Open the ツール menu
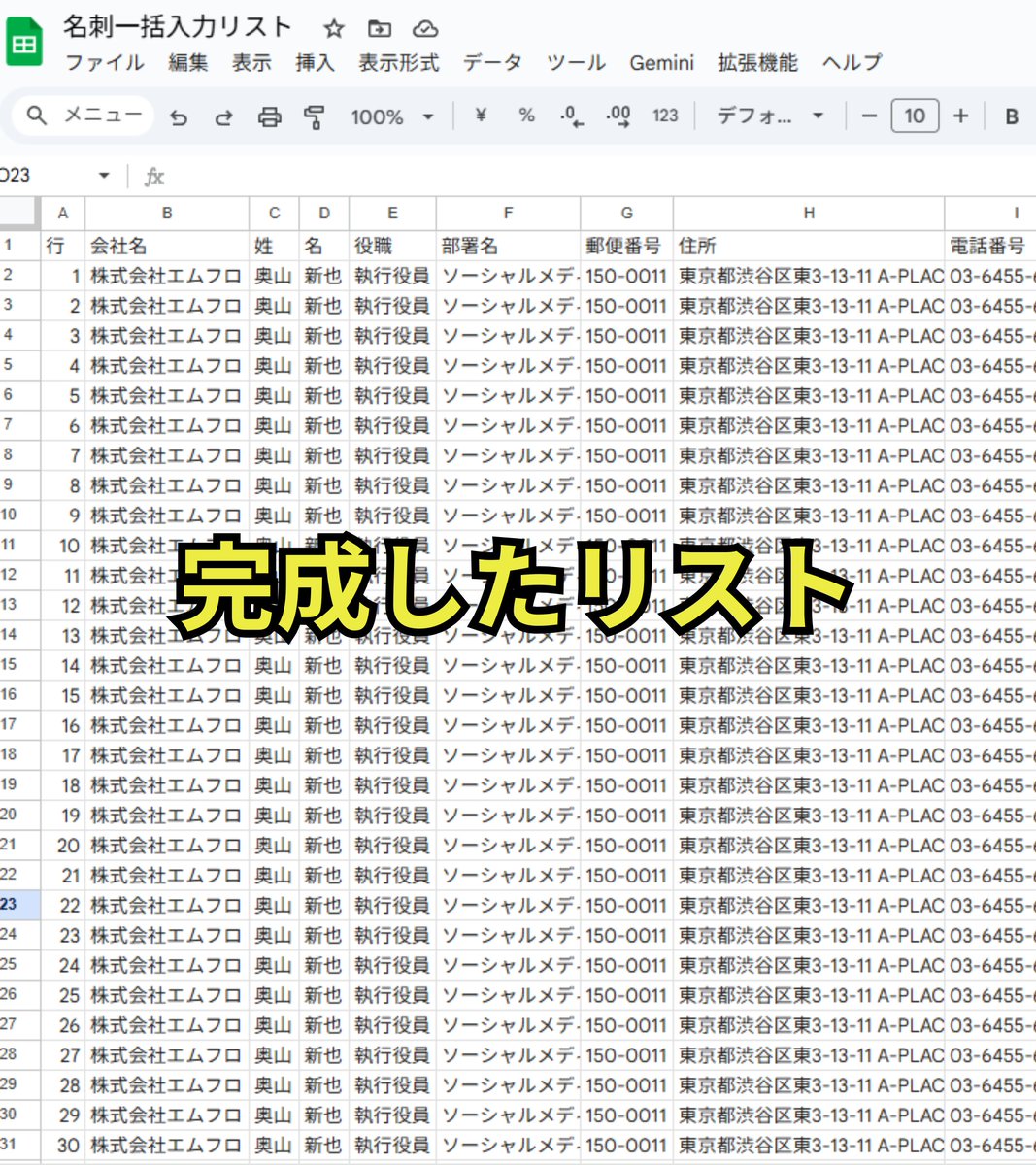Image resolution: width=1036 pixels, height=1165 pixels. (x=576, y=63)
